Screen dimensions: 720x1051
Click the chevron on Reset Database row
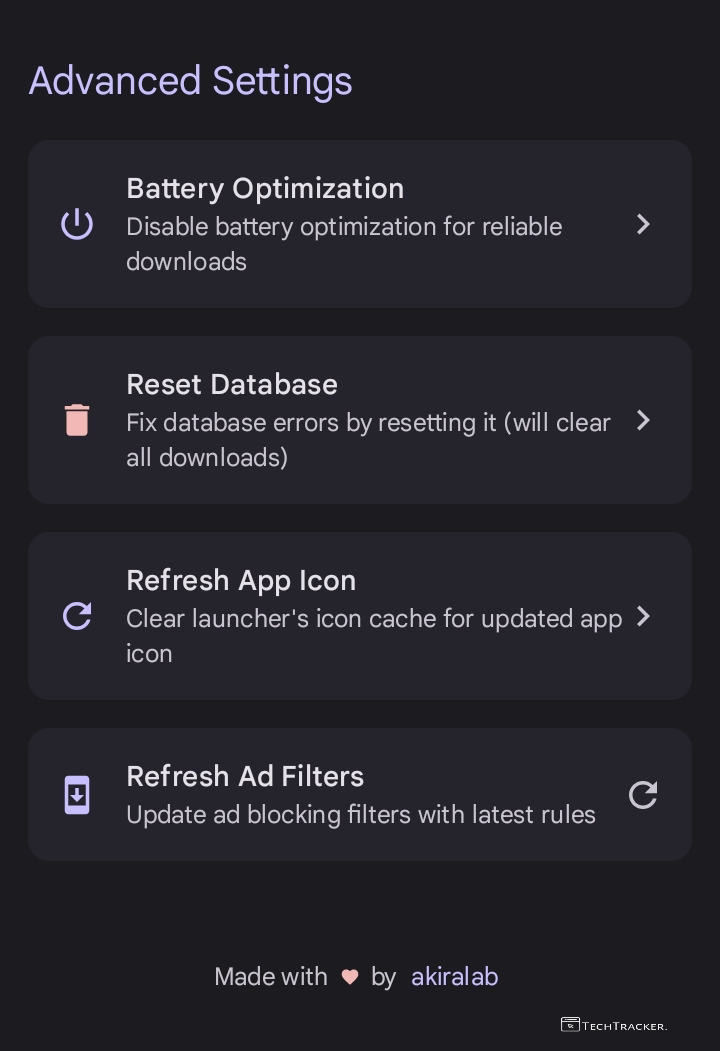click(x=644, y=420)
